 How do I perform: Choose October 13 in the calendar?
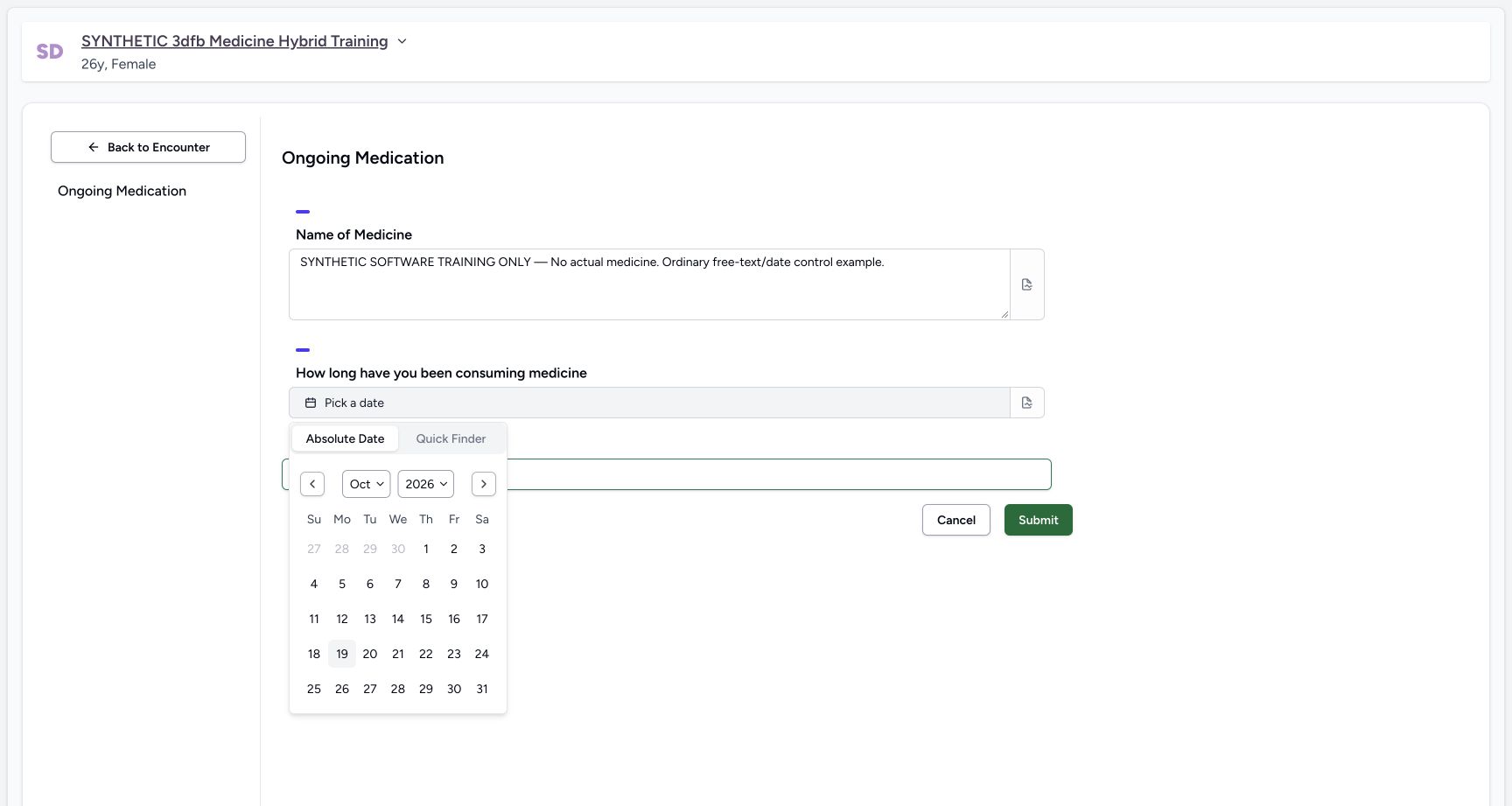370,619
